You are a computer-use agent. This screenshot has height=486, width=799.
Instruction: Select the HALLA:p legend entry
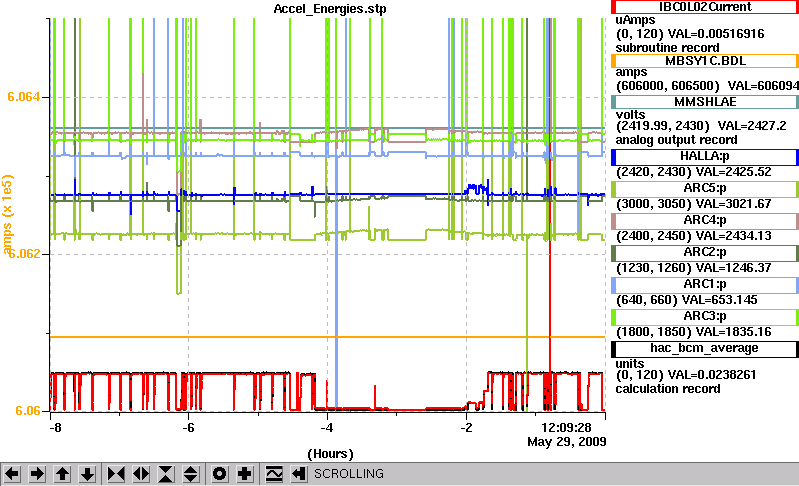[705, 156]
